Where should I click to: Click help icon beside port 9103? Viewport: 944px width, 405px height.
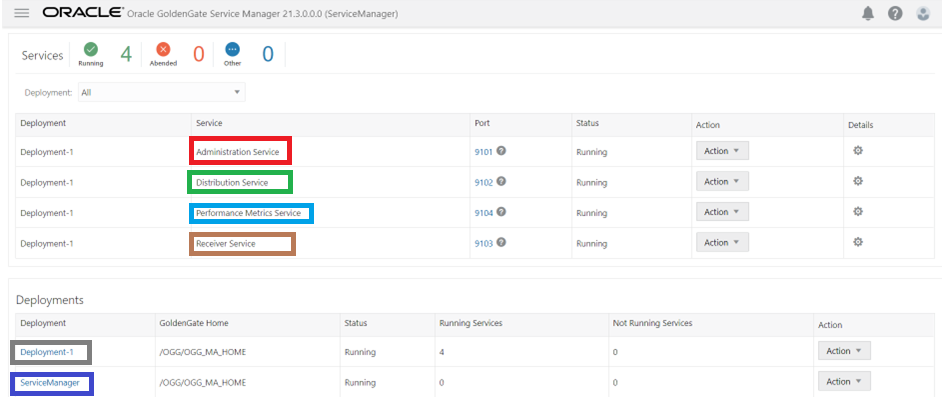pos(501,242)
